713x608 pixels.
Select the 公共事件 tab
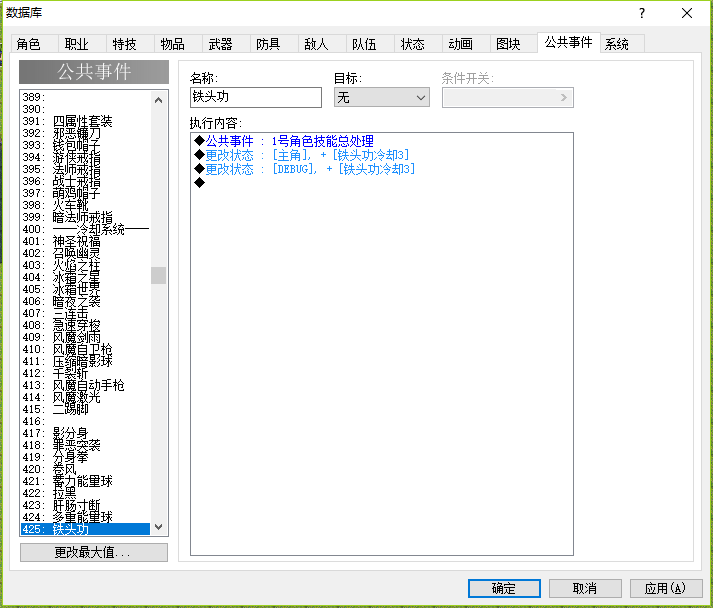click(568, 43)
